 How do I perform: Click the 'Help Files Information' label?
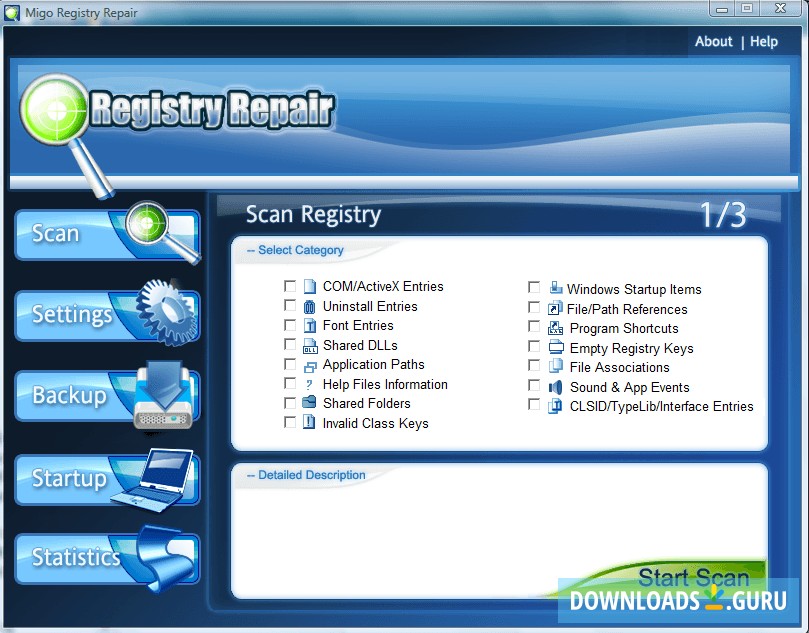(385, 384)
